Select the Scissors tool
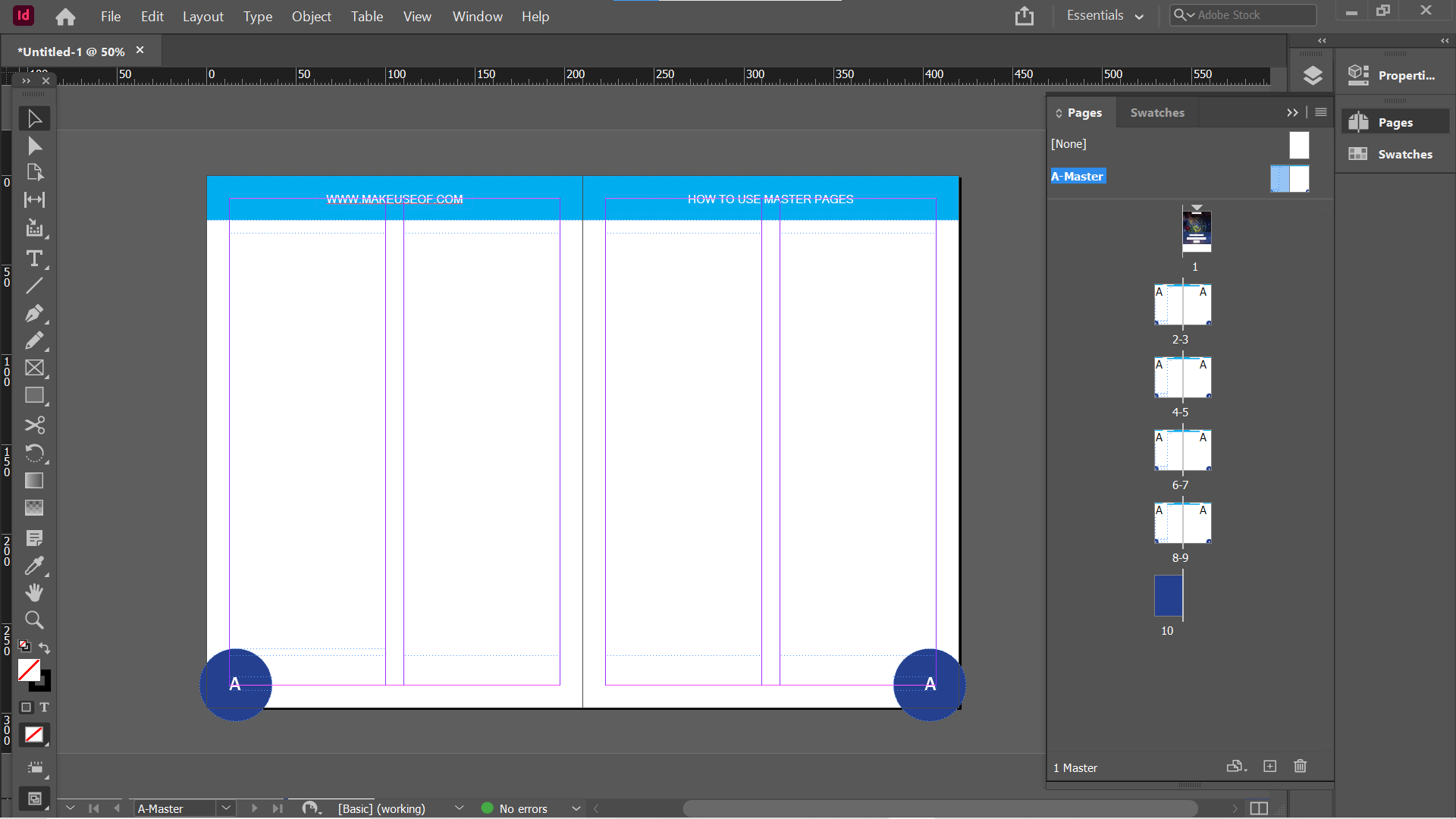 point(34,425)
